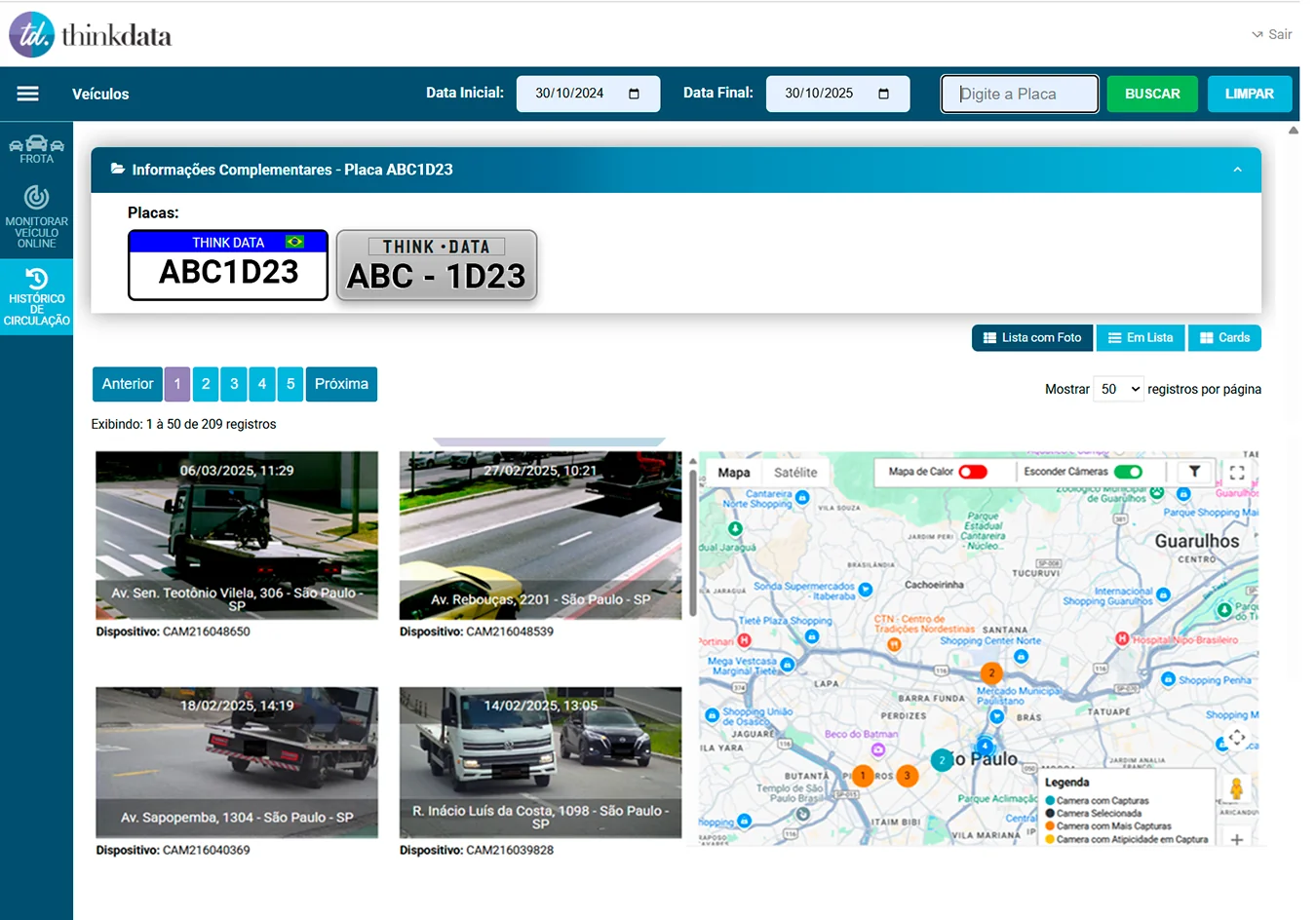Open the records per page dropdown
Viewport: 1316px width, 920px height.
click(1119, 389)
